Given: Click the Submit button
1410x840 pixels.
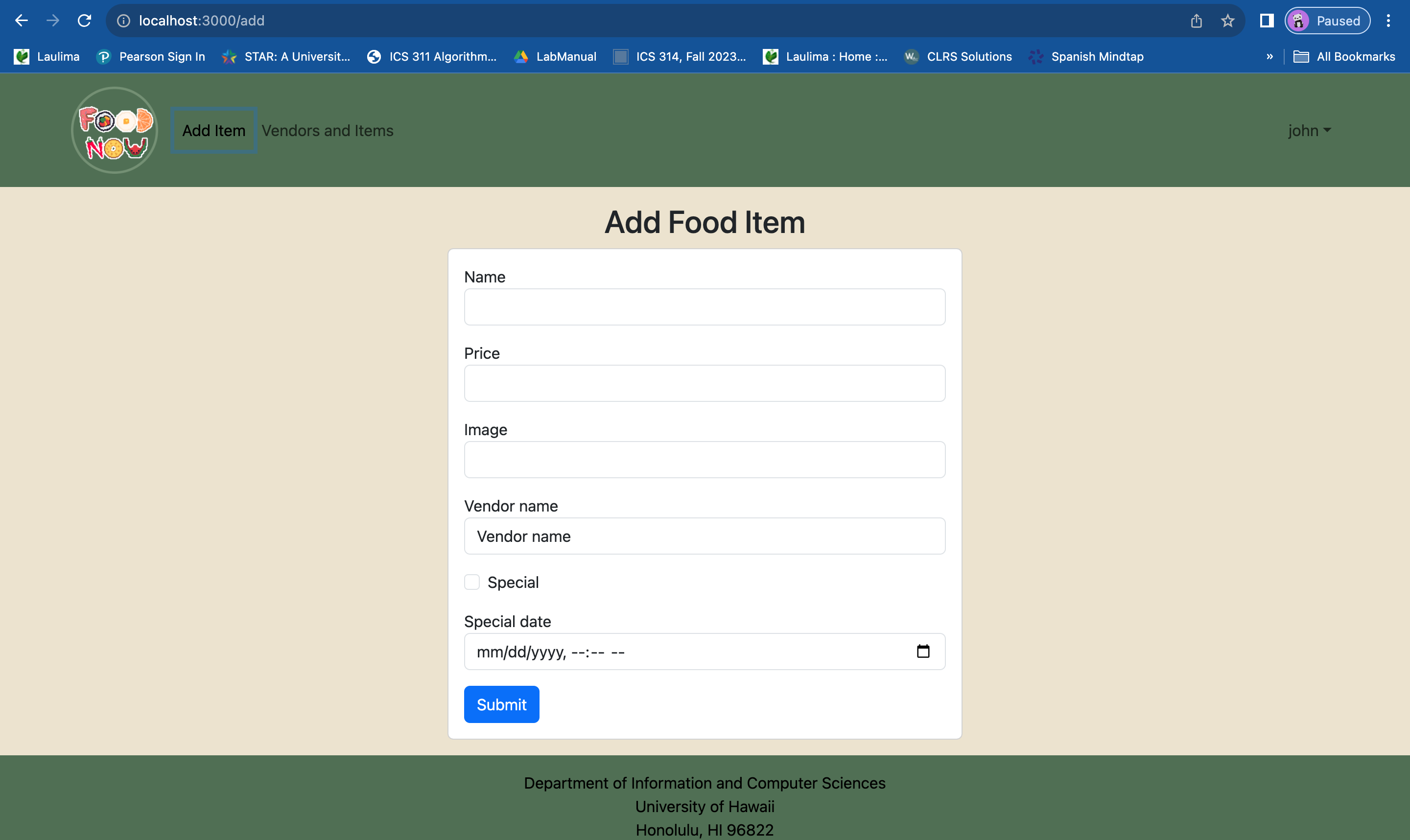Looking at the screenshot, I should pyautogui.click(x=501, y=705).
